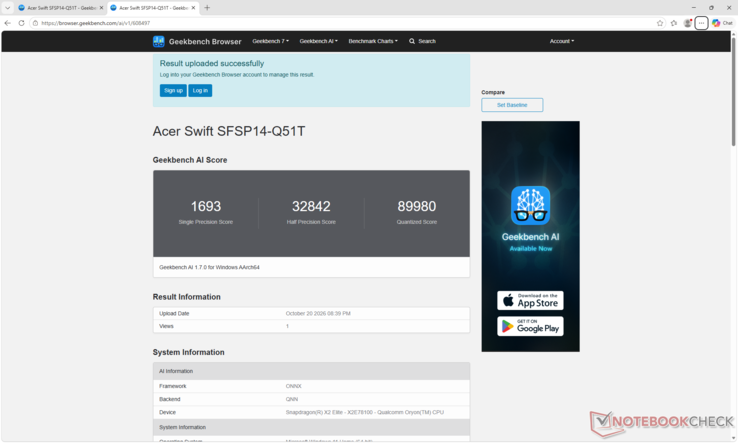Screen dimensions: 738x443
Task: Open the Search link in navbar
Action: 427,41
